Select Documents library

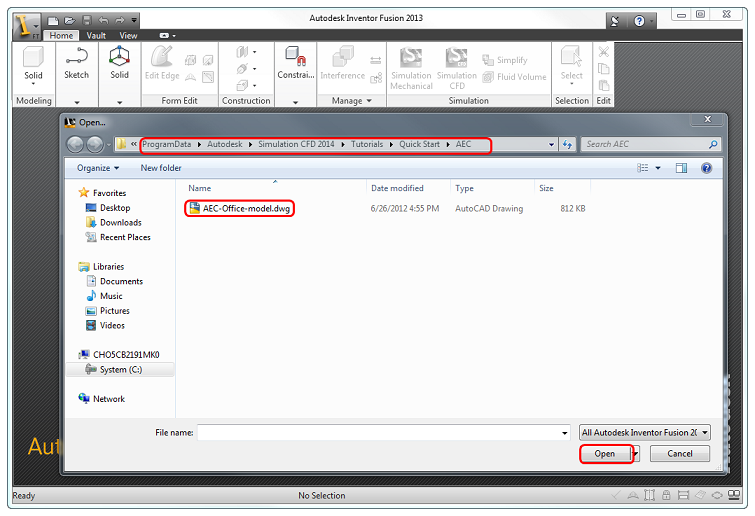coord(115,282)
